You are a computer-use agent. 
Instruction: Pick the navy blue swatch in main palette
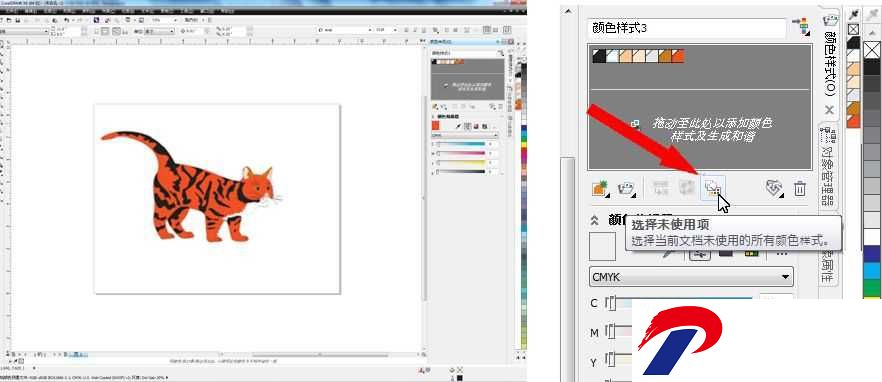point(872,254)
